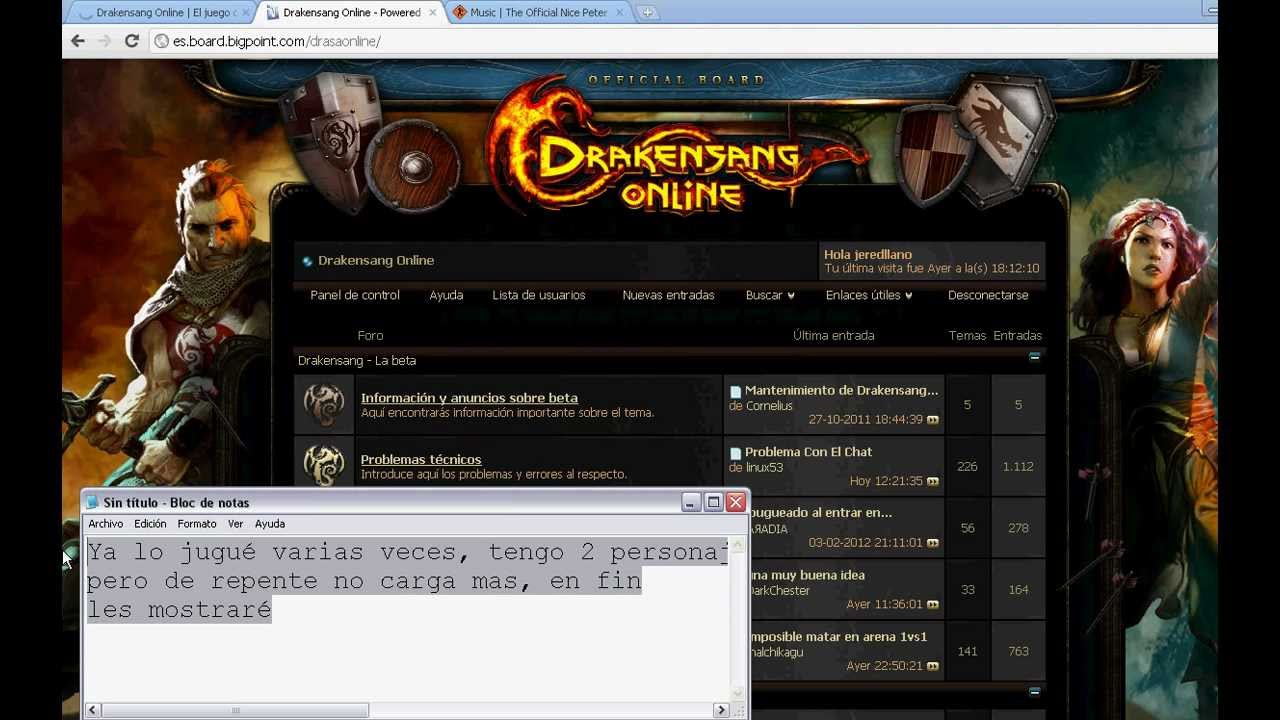Open the 'Mantenimiento de Drakensang...' thread

tap(842, 391)
